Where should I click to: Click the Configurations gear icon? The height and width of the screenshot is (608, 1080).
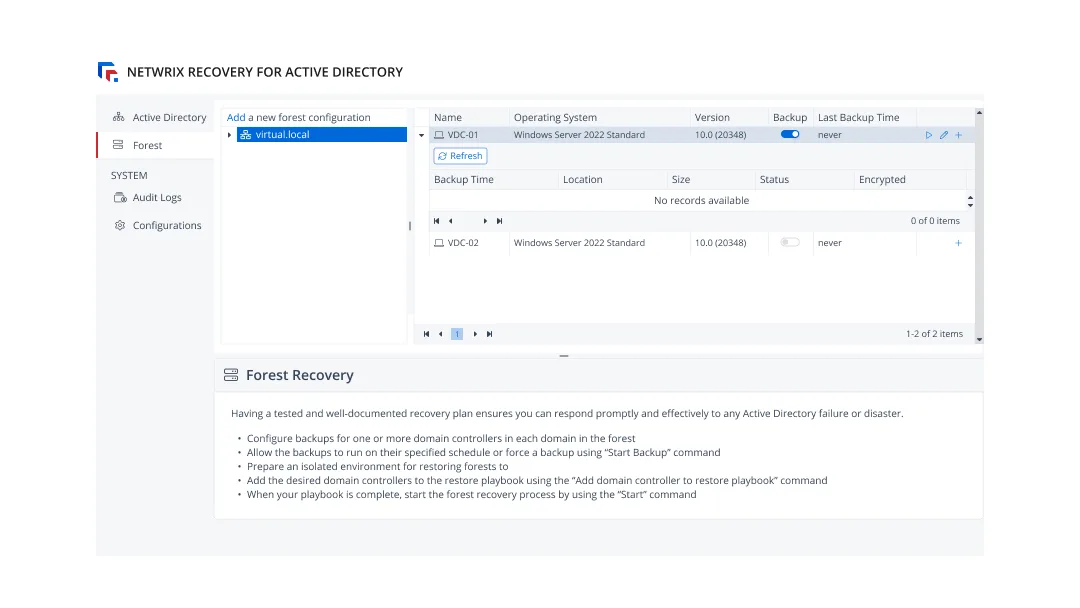[120, 225]
